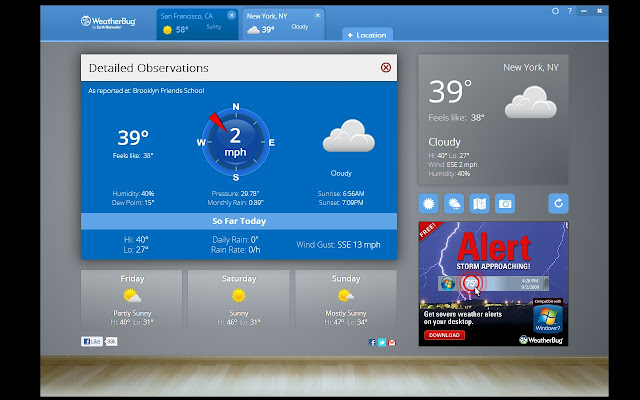Click the Sunset: 7:09PM text
The width and height of the screenshot is (640, 400).
point(341,202)
